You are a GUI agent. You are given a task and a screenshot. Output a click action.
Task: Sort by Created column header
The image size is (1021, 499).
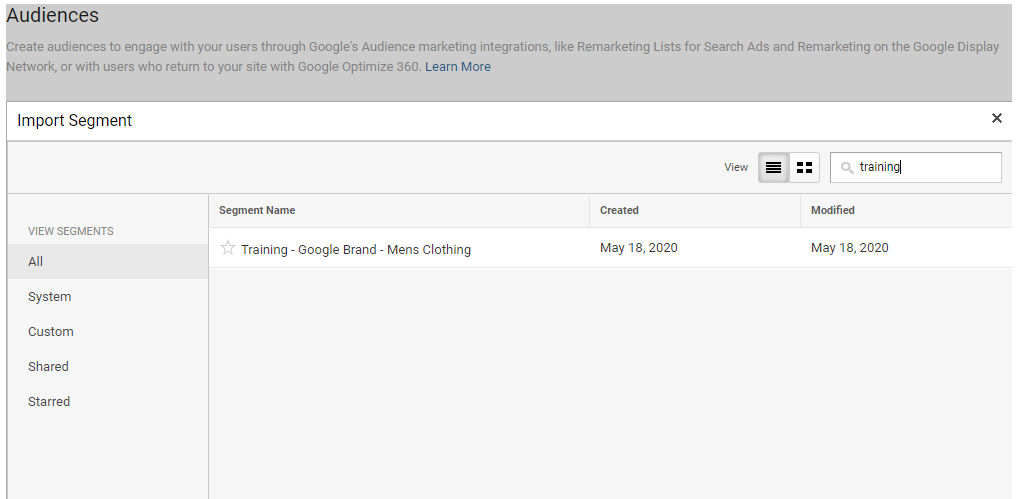point(619,210)
